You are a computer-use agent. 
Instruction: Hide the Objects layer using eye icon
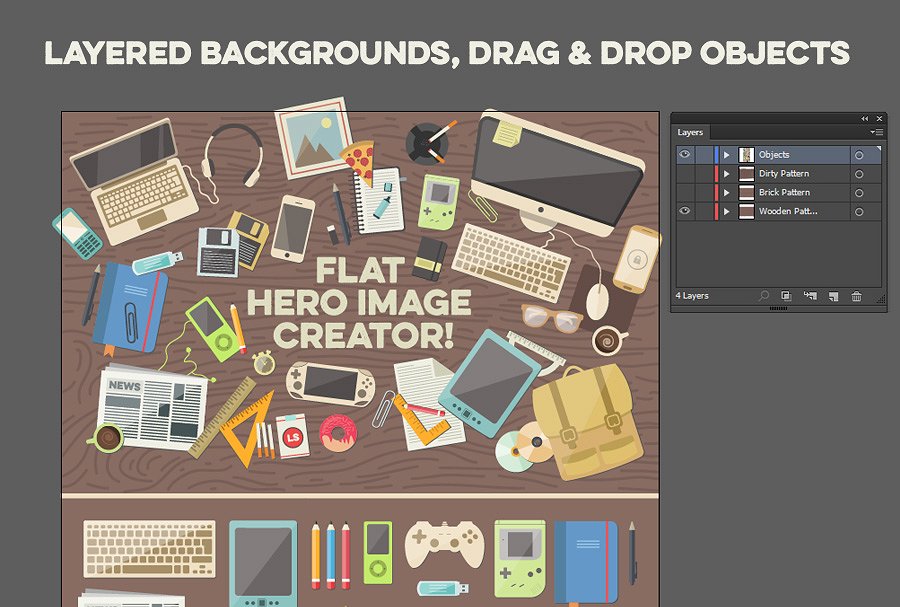coord(685,155)
